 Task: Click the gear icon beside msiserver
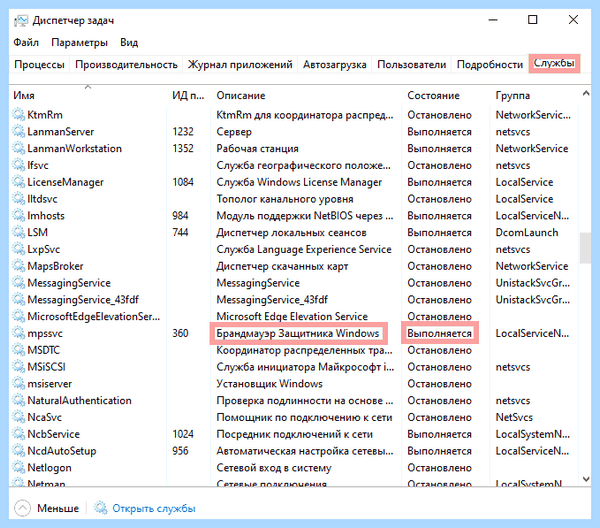(18, 383)
